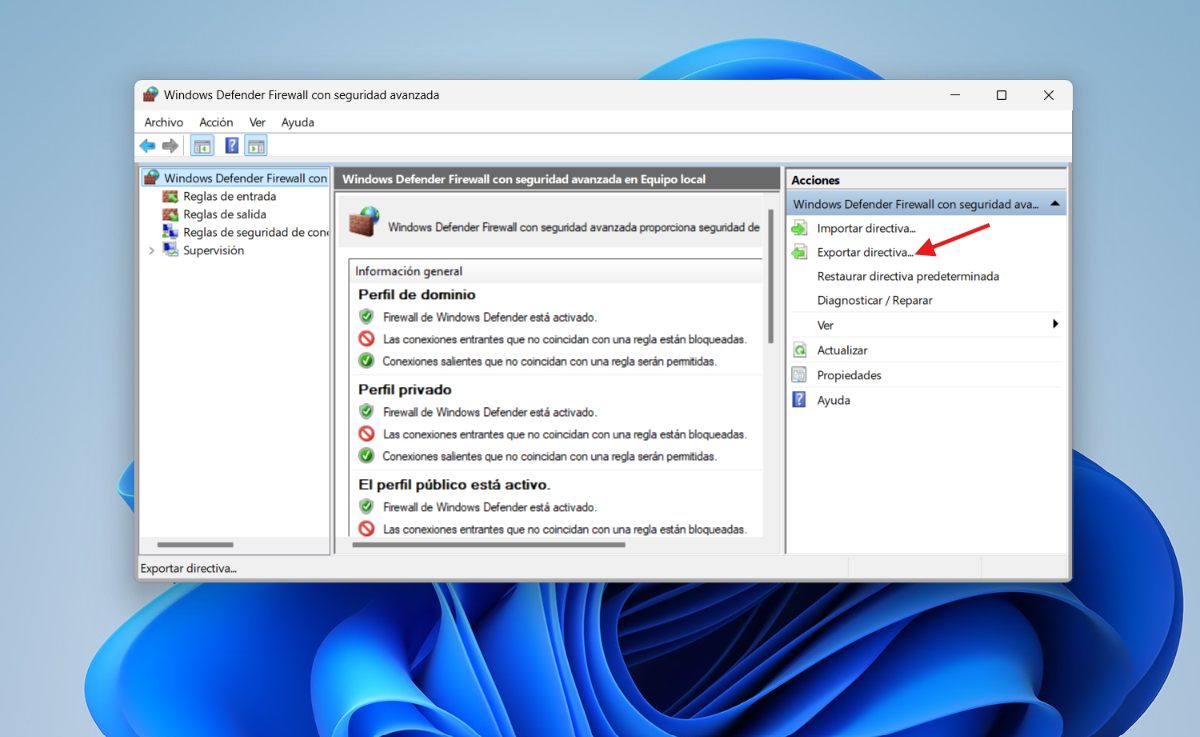This screenshot has width=1200, height=737.
Task: Click El perfil público está activo heading
Action: coord(454,485)
